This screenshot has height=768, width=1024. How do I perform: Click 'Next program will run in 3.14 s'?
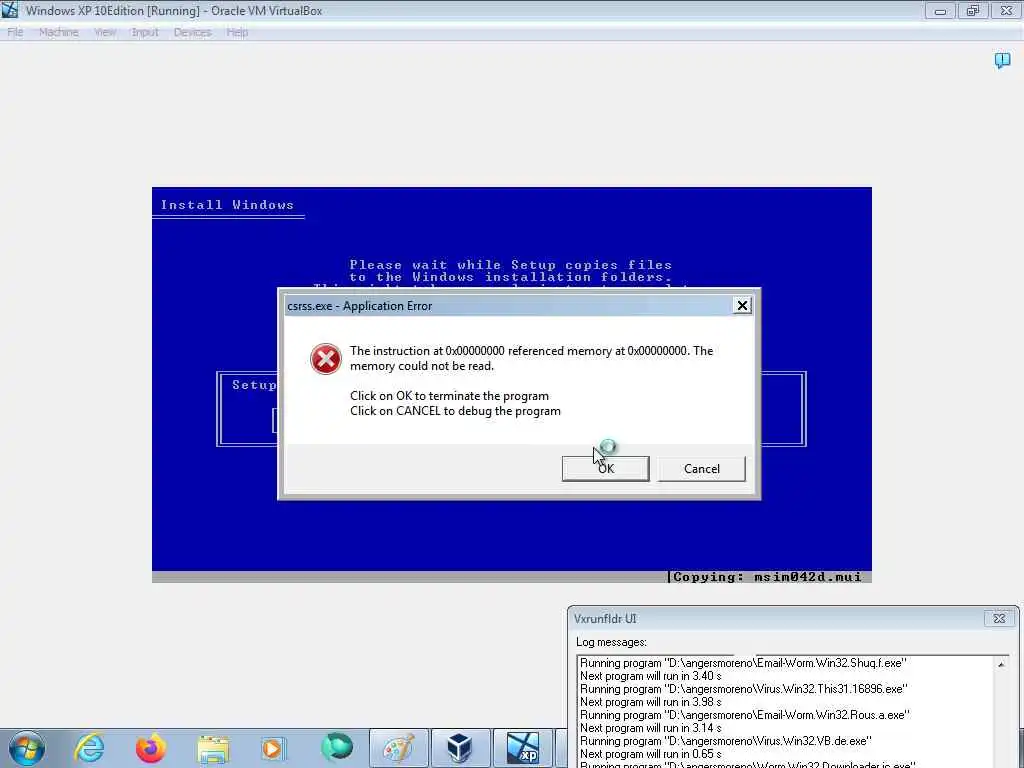click(x=651, y=728)
